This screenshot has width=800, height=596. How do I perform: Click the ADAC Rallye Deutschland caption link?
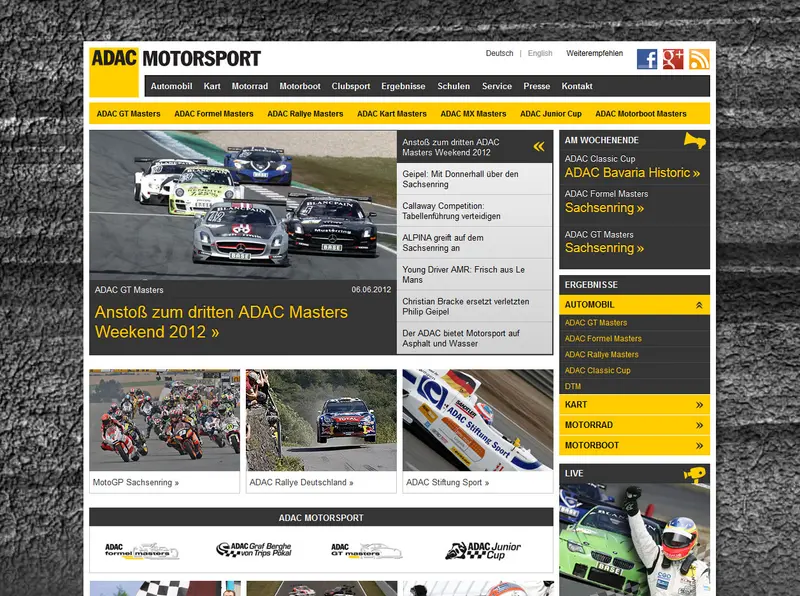pos(301,482)
